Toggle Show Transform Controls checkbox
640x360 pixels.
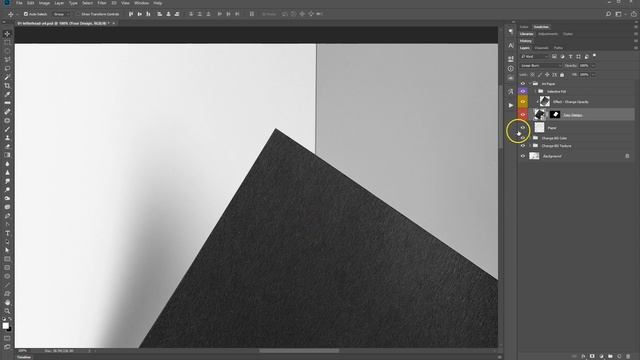coord(78,14)
